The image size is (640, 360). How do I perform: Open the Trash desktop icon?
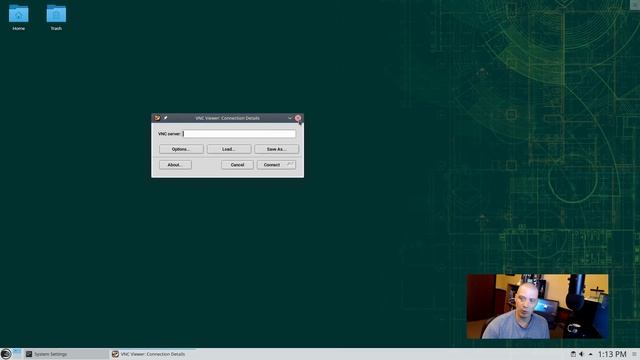[x=56, y=17]
